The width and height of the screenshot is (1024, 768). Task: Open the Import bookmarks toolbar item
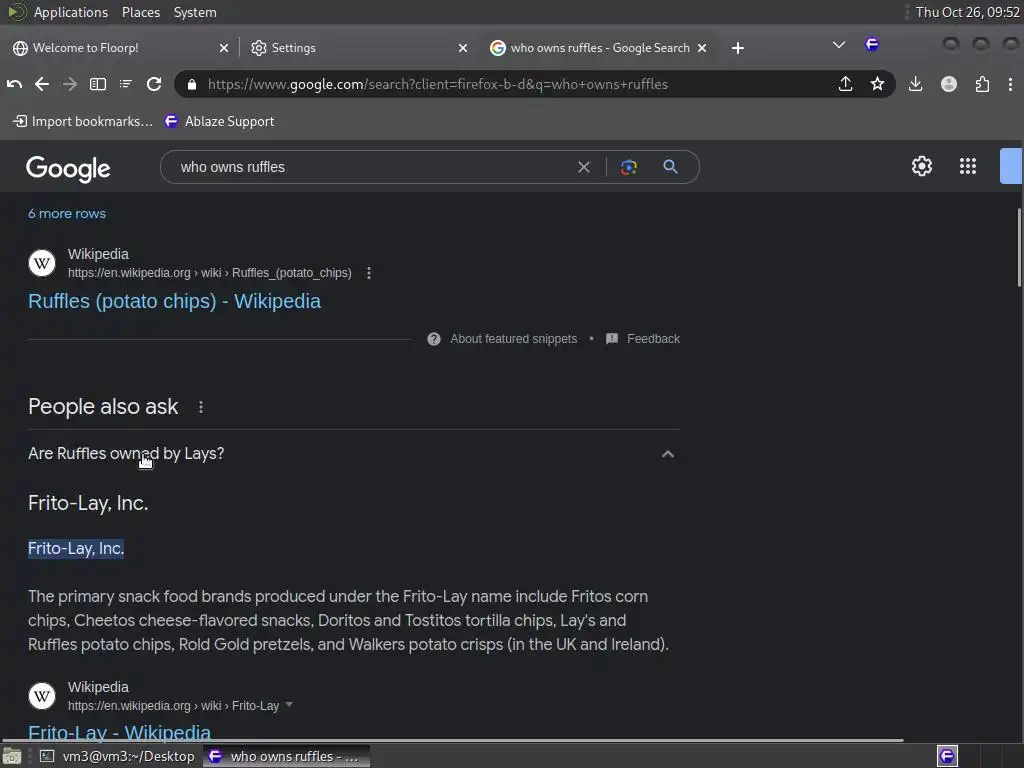(x=83, y=121)
